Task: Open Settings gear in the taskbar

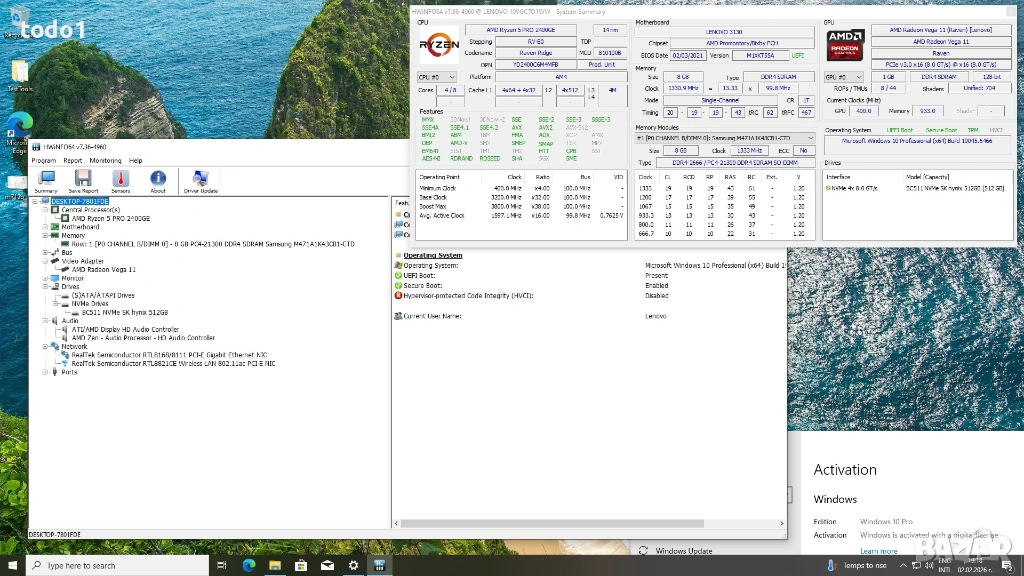Action: tap(353, 565)
